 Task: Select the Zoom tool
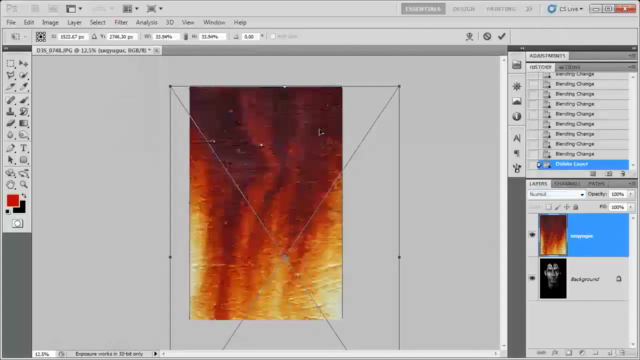(x=24, y=184)
